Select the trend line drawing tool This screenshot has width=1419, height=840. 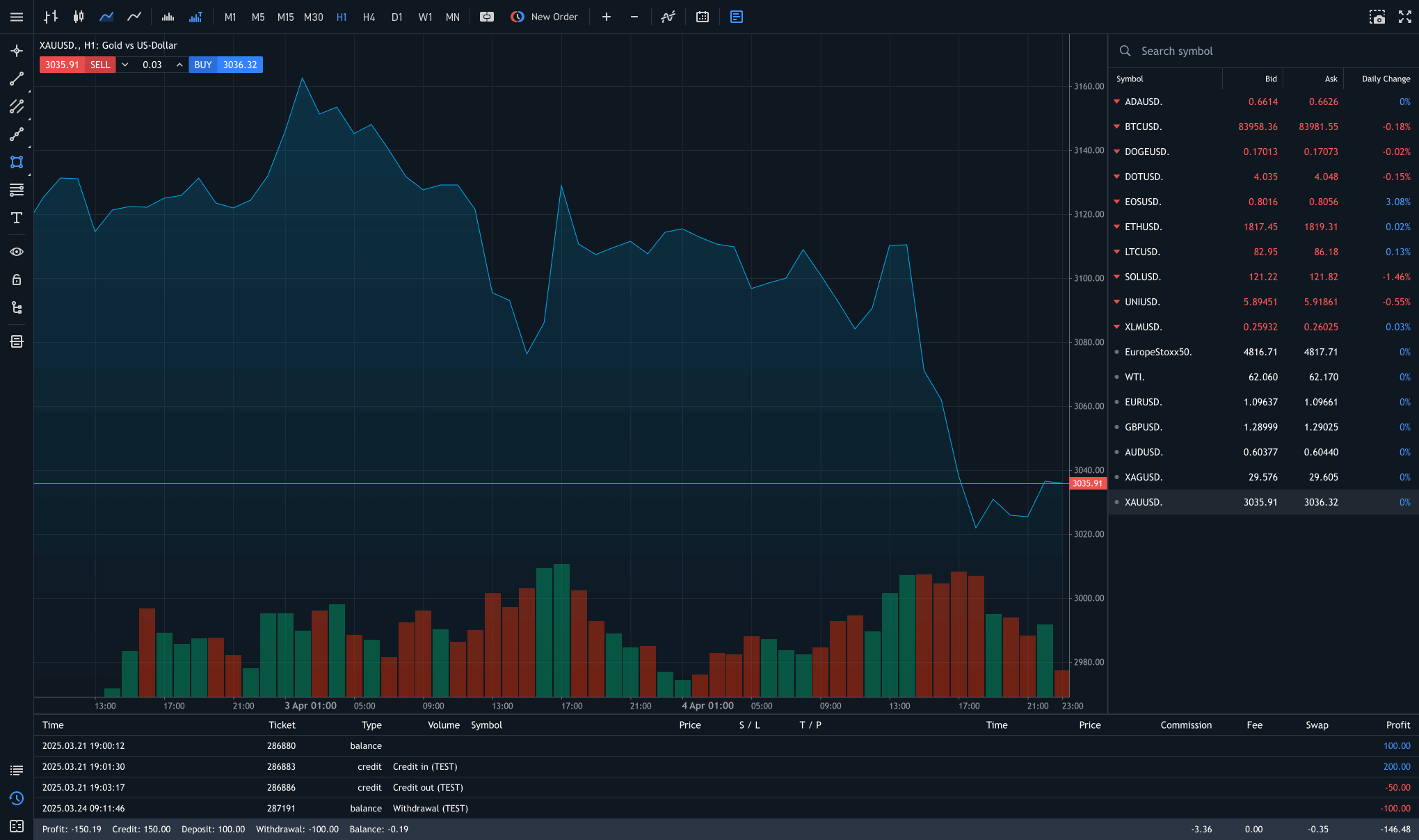tap(17, 79)
